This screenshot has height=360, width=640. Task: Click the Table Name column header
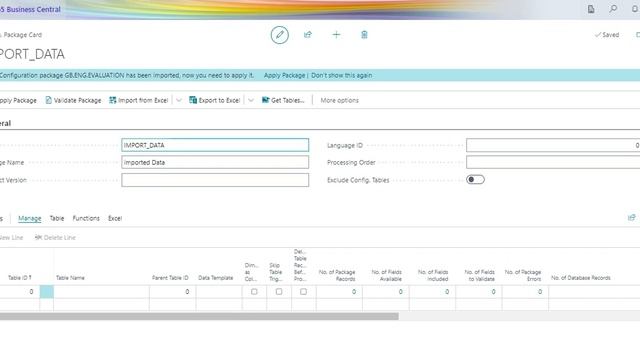pos(70,278)
